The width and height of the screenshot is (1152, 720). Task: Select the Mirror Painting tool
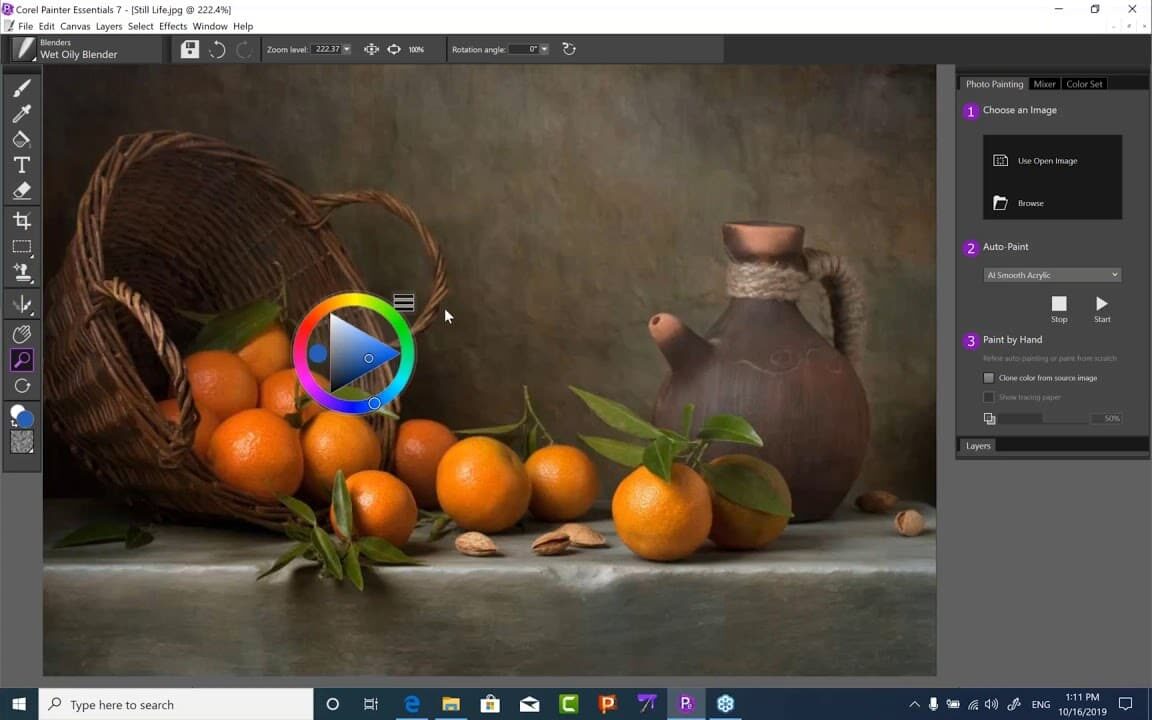tap(22, 303)
